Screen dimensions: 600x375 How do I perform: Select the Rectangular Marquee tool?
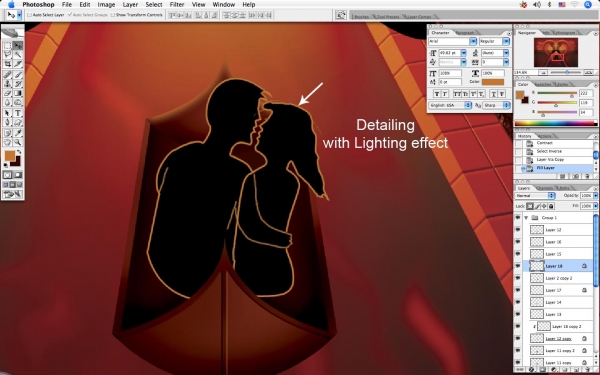point(7,46)
